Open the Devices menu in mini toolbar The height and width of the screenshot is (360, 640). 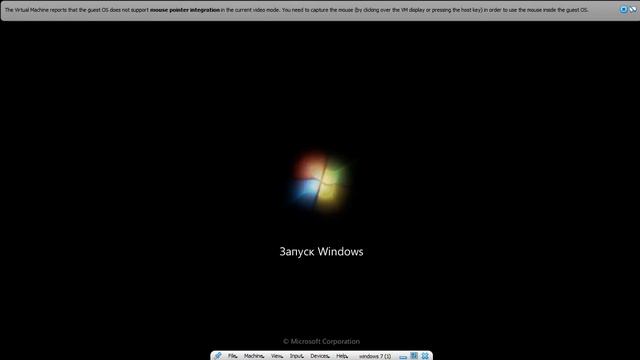point(320,356)
